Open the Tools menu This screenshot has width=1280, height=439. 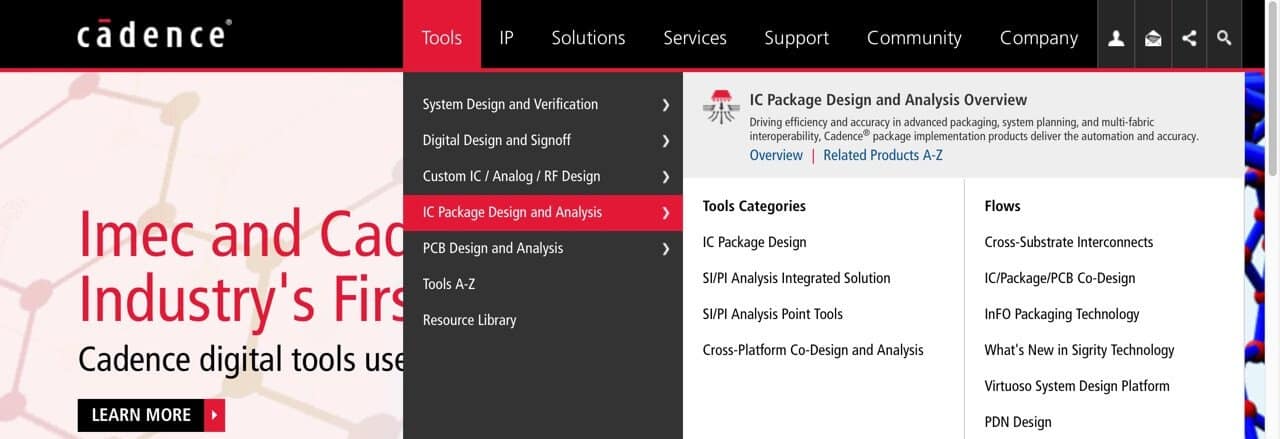click(442, 38)
